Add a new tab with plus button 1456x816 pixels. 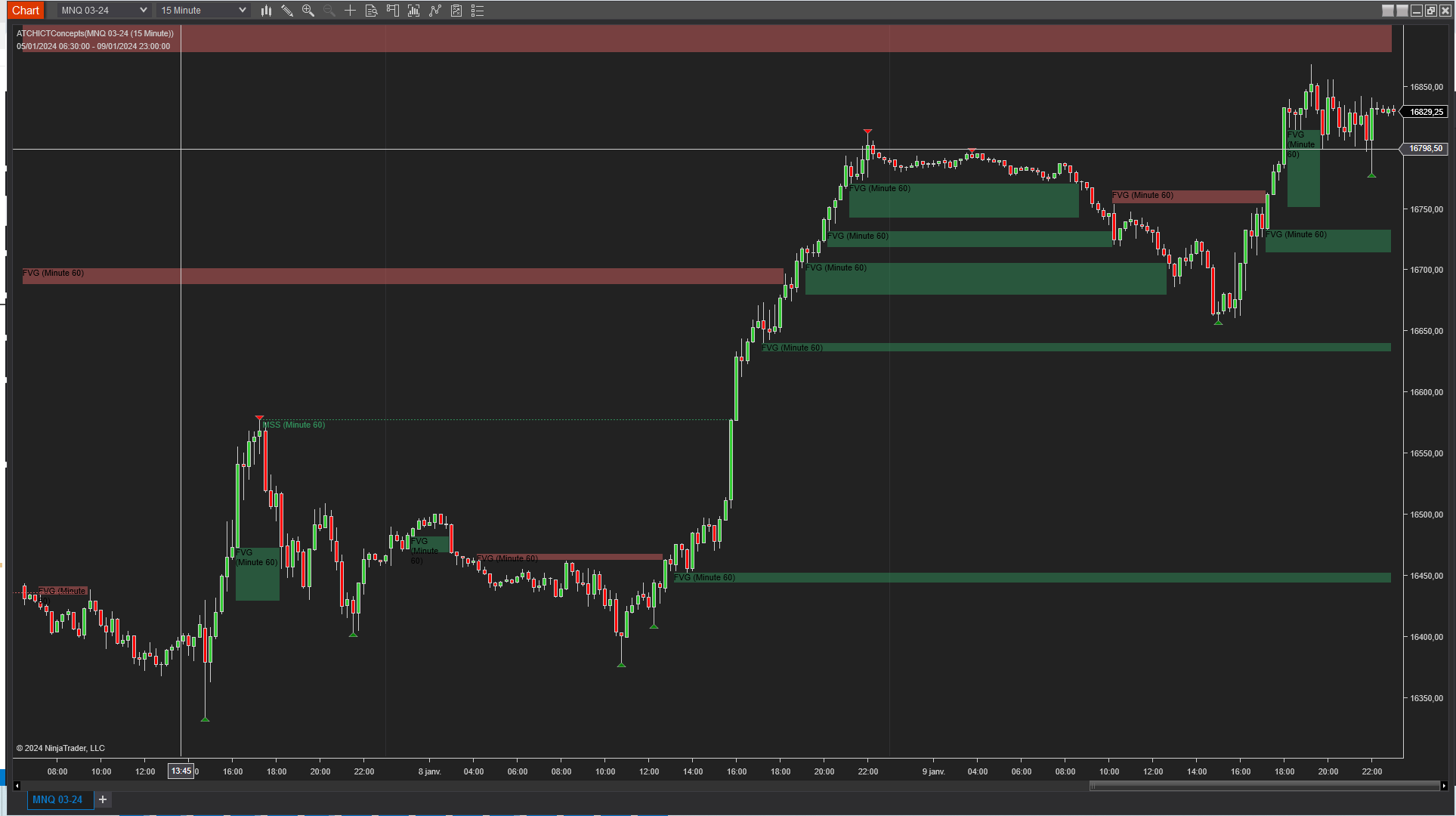click(x=103, y=799)
